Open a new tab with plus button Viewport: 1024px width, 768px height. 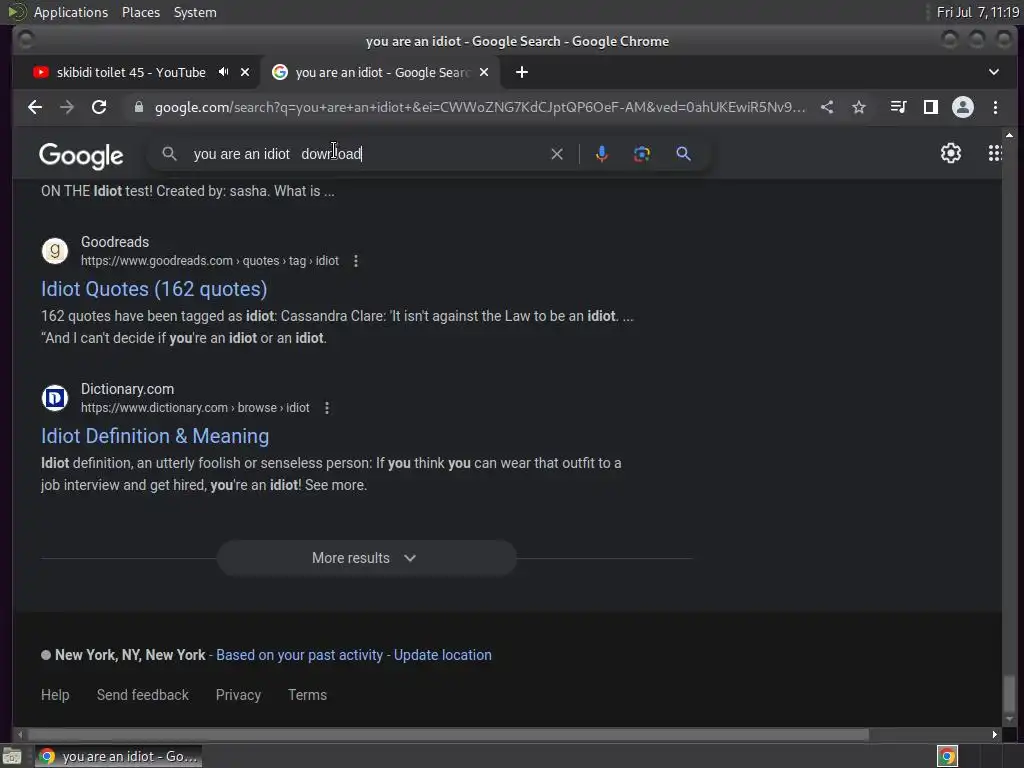coord(522,72)
